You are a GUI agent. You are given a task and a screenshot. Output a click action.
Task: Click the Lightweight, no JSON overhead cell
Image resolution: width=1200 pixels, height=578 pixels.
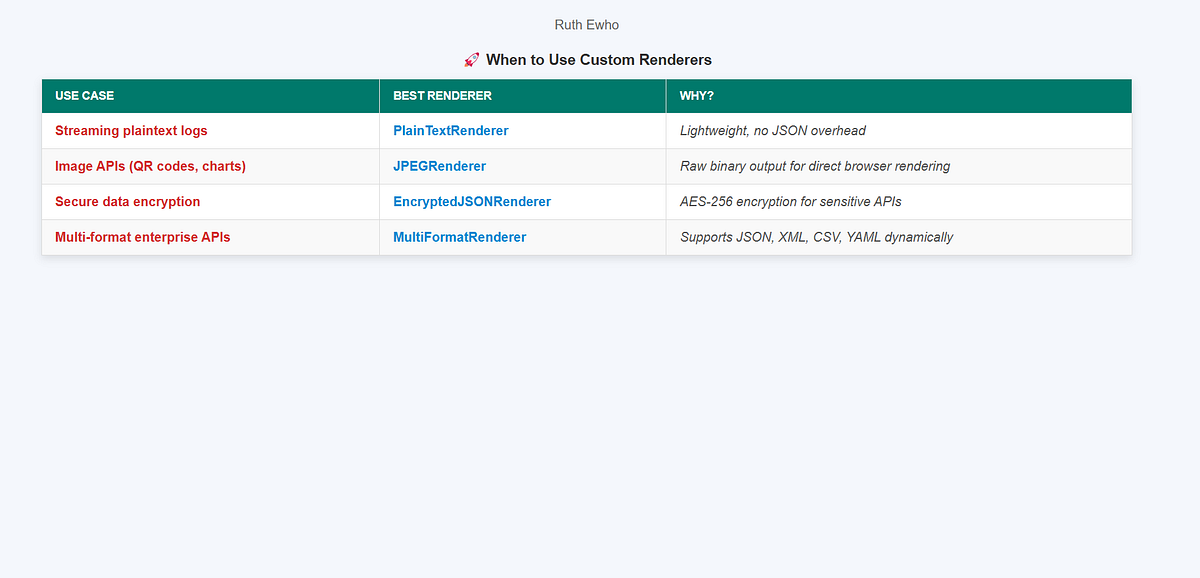pyautogui.click(x=773, y=130)
